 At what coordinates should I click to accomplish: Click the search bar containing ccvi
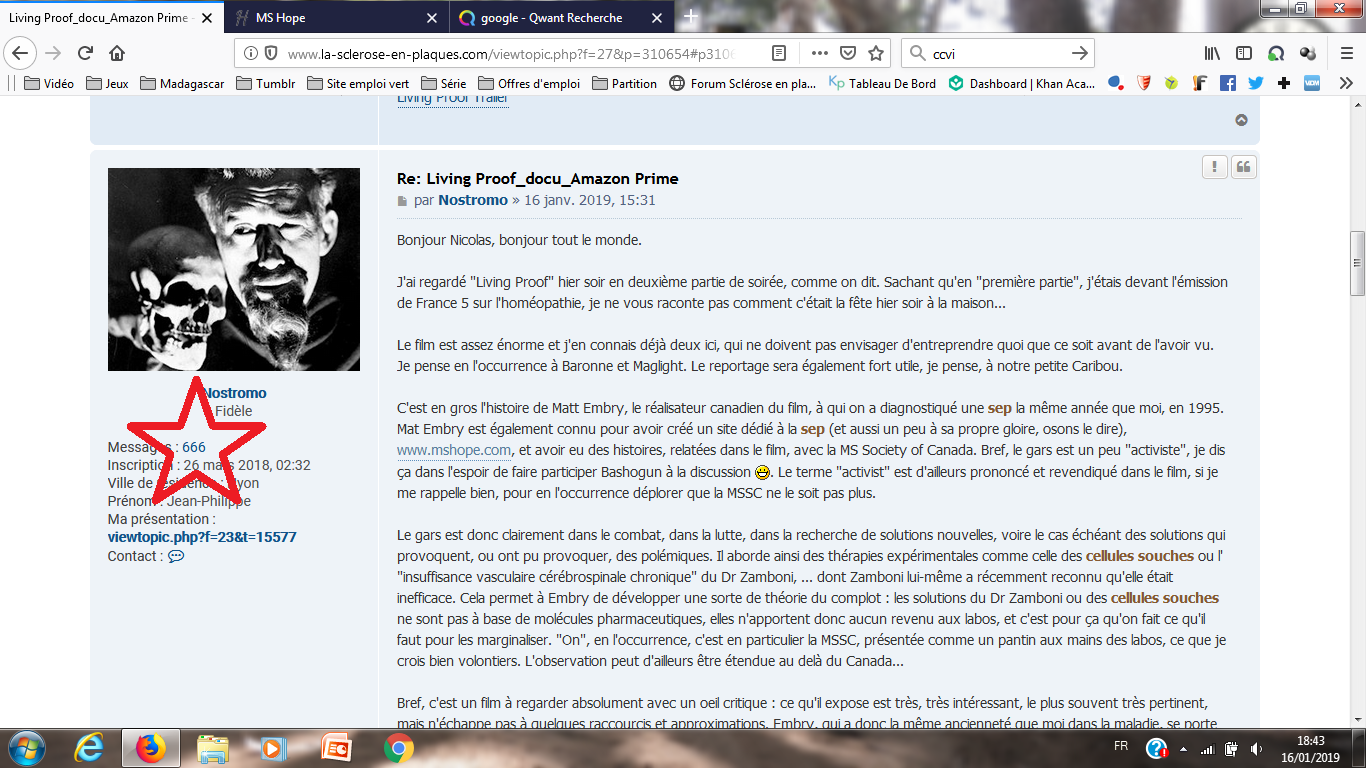(998, 53)
